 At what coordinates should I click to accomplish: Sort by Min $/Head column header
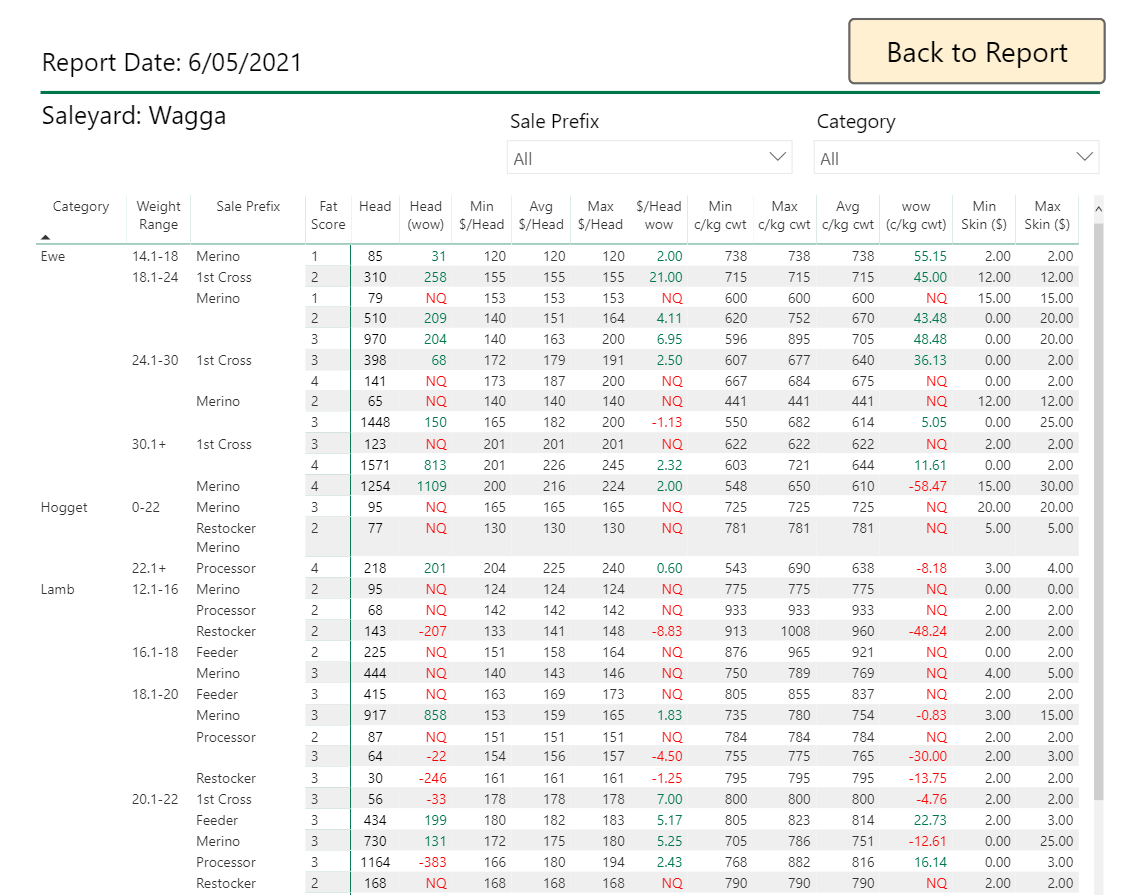point(482,215)
